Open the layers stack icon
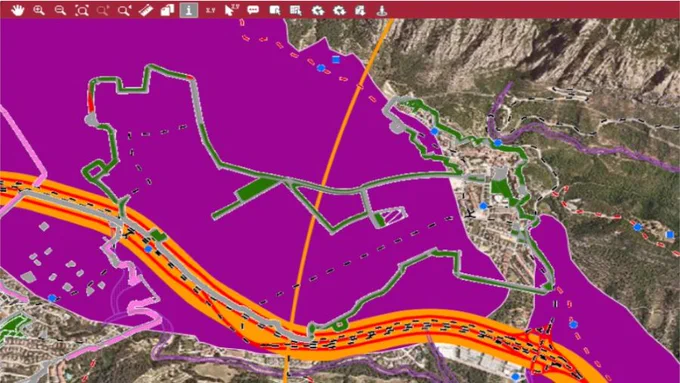This screenshot has width=680, height=383. [x=167, y=10]
